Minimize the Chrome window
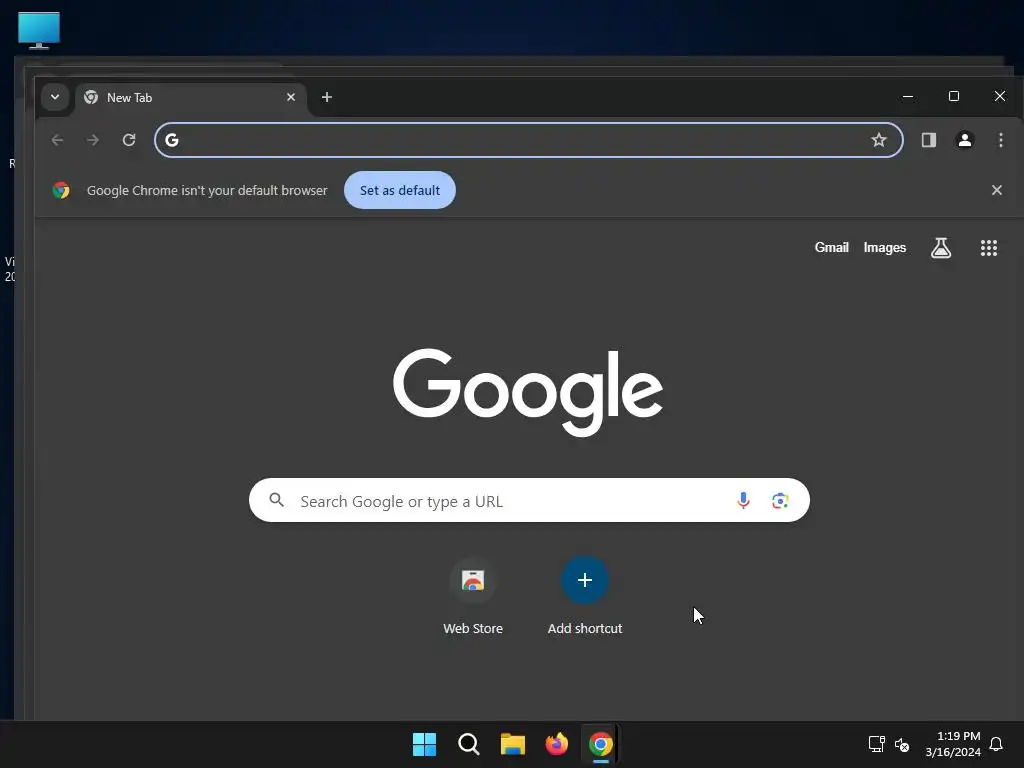 (x=908, y=96)
